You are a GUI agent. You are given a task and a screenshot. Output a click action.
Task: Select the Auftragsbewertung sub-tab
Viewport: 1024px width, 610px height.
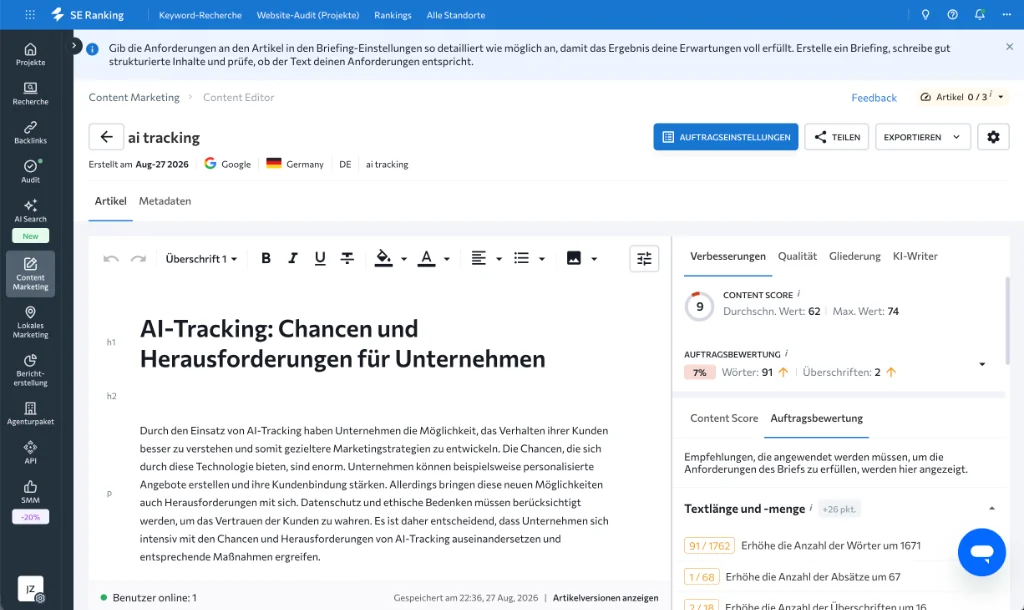(x=816, y=418)
